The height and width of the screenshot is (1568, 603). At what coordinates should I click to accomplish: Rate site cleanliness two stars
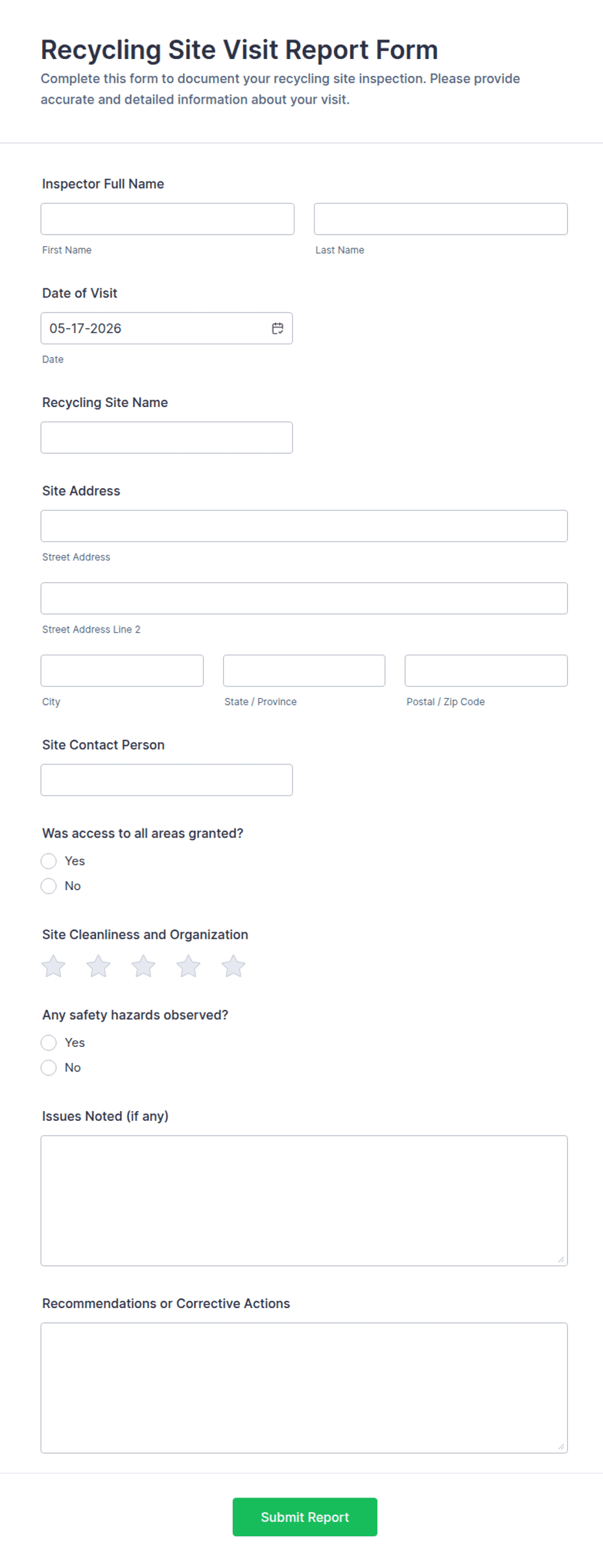[x=99, y=966]
